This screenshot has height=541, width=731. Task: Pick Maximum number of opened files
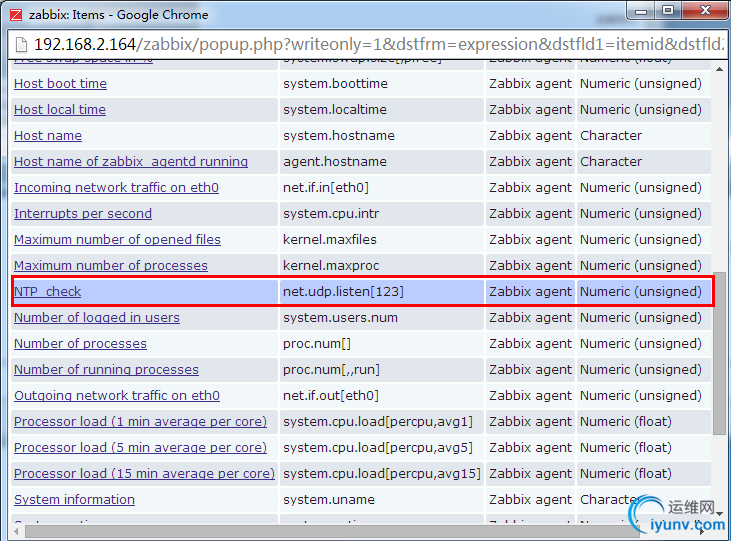(x=117, y=240)
